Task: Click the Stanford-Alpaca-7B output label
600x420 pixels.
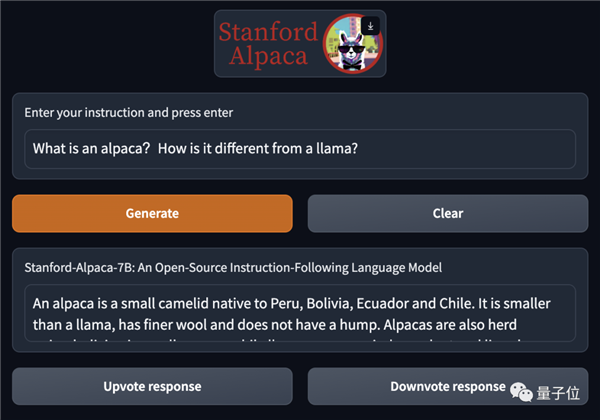Action: pos(233,268)
